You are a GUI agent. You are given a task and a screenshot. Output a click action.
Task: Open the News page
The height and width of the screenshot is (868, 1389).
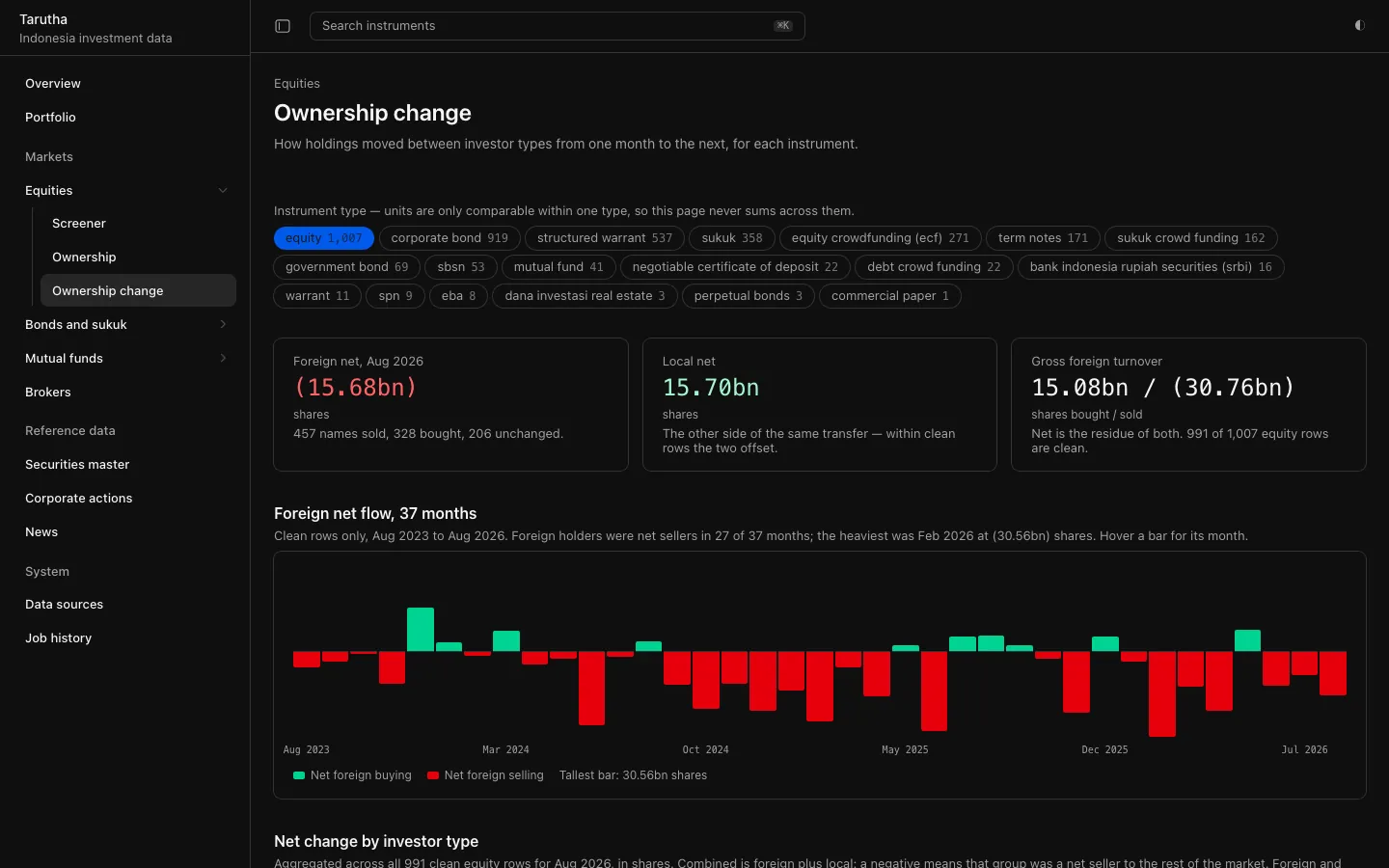tap(125, 532)
